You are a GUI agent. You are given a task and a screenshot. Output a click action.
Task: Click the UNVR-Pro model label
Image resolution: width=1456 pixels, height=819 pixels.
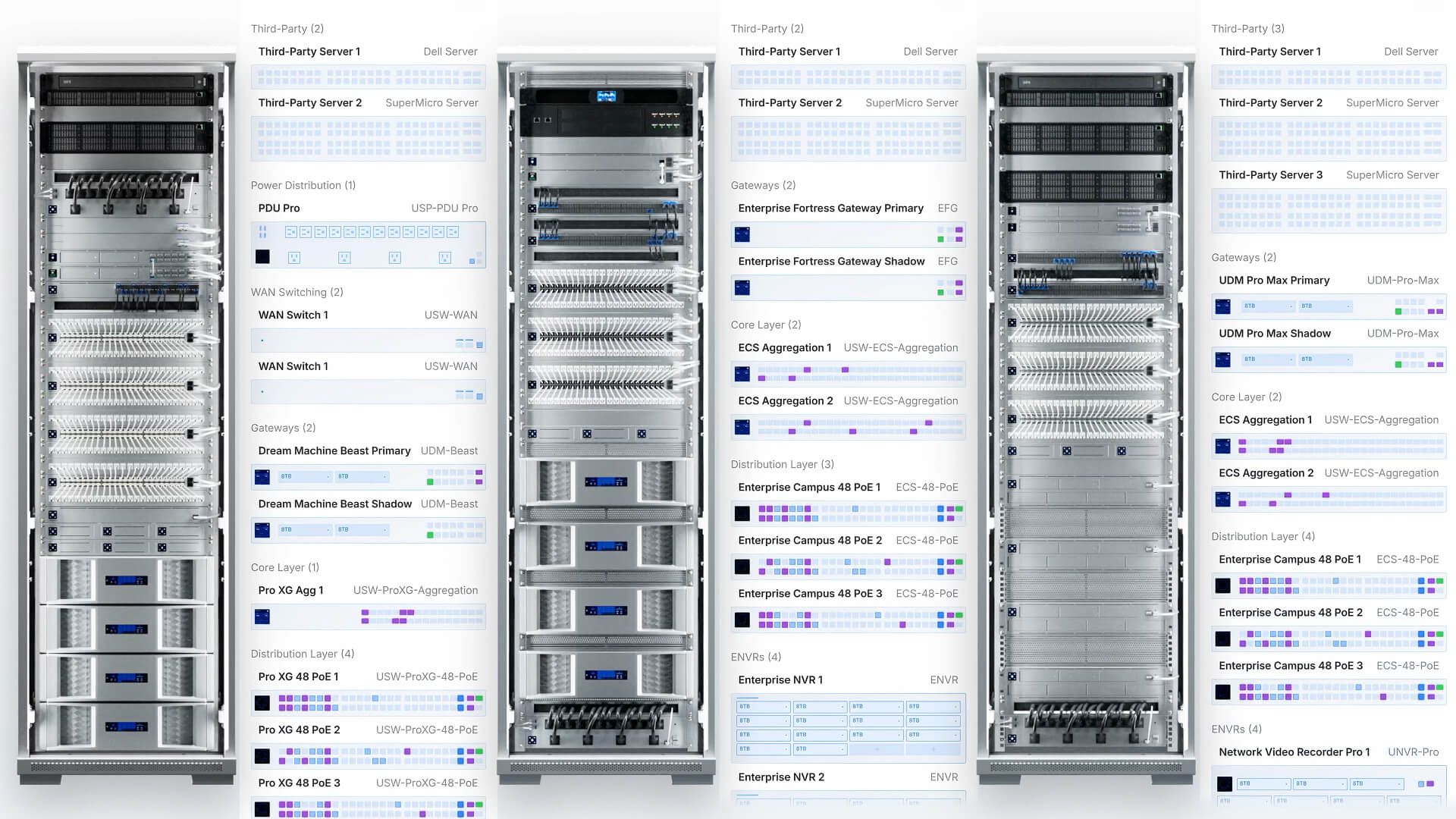pos(1414,752)
